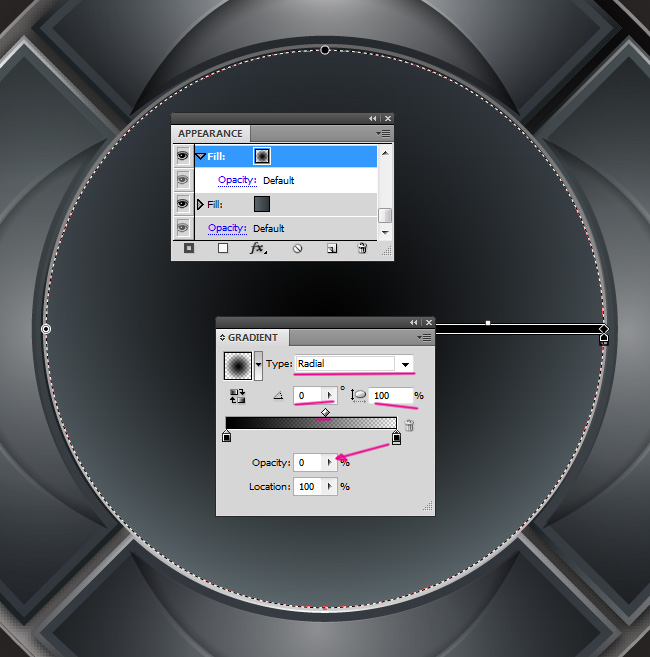Open the fx Add New Effect menu
Screen dimensions: 650x657
pos(258,249)
